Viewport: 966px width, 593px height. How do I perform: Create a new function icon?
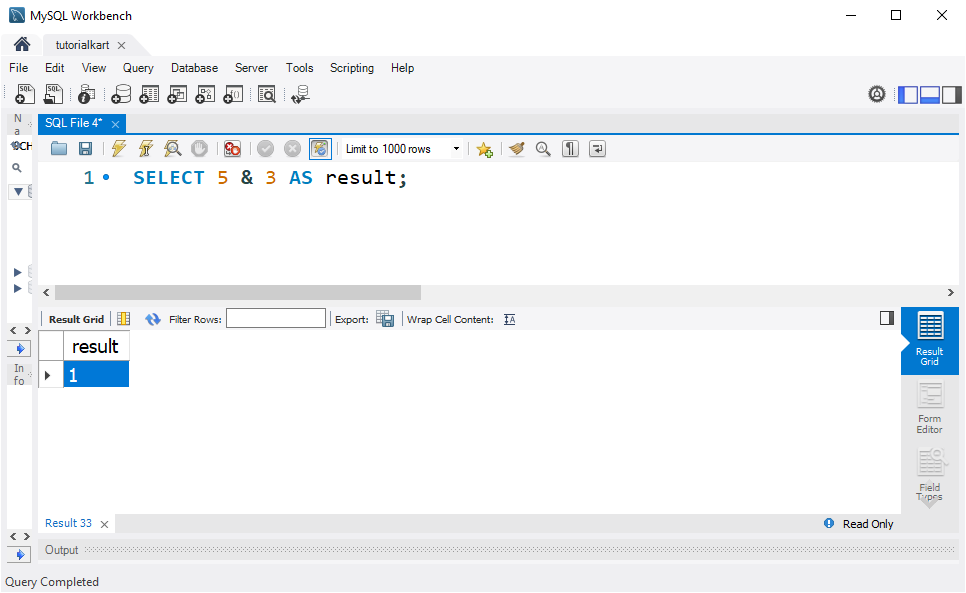coord(233,94)
